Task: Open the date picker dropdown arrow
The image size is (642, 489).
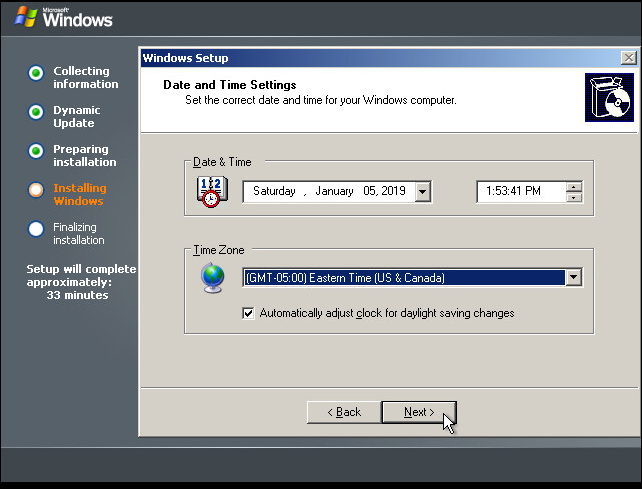Action: (423, 192)
